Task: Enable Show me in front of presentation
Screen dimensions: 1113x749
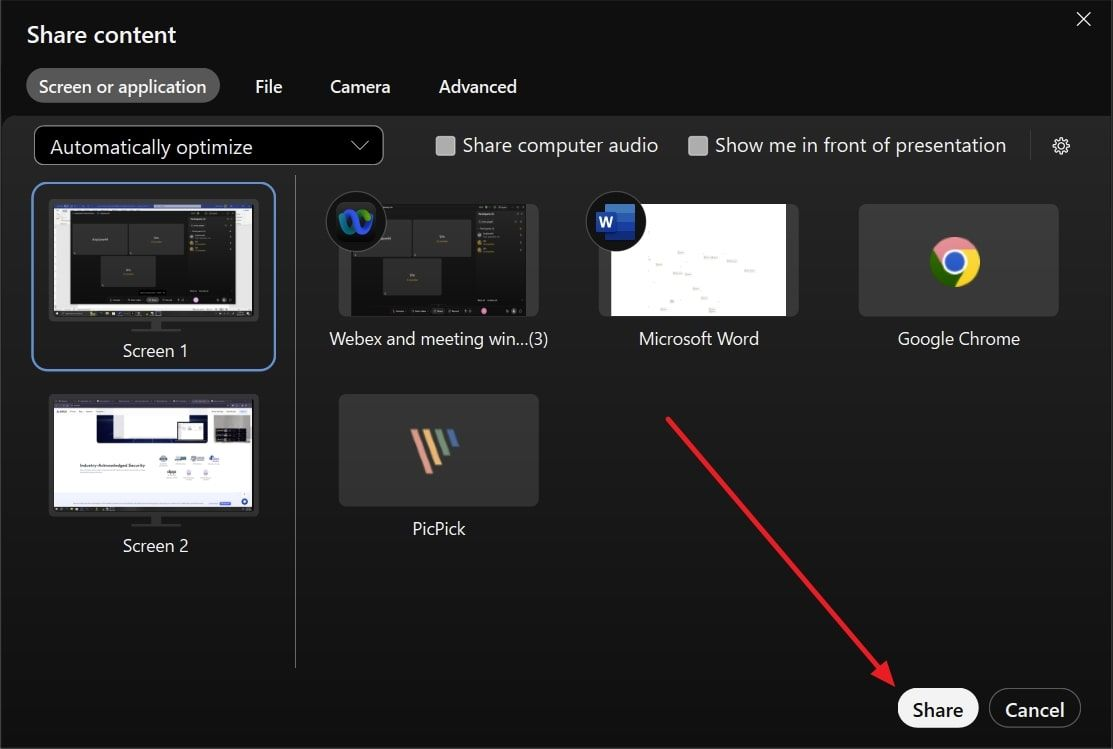Action: pyautogui.click(x=698, y=146)
